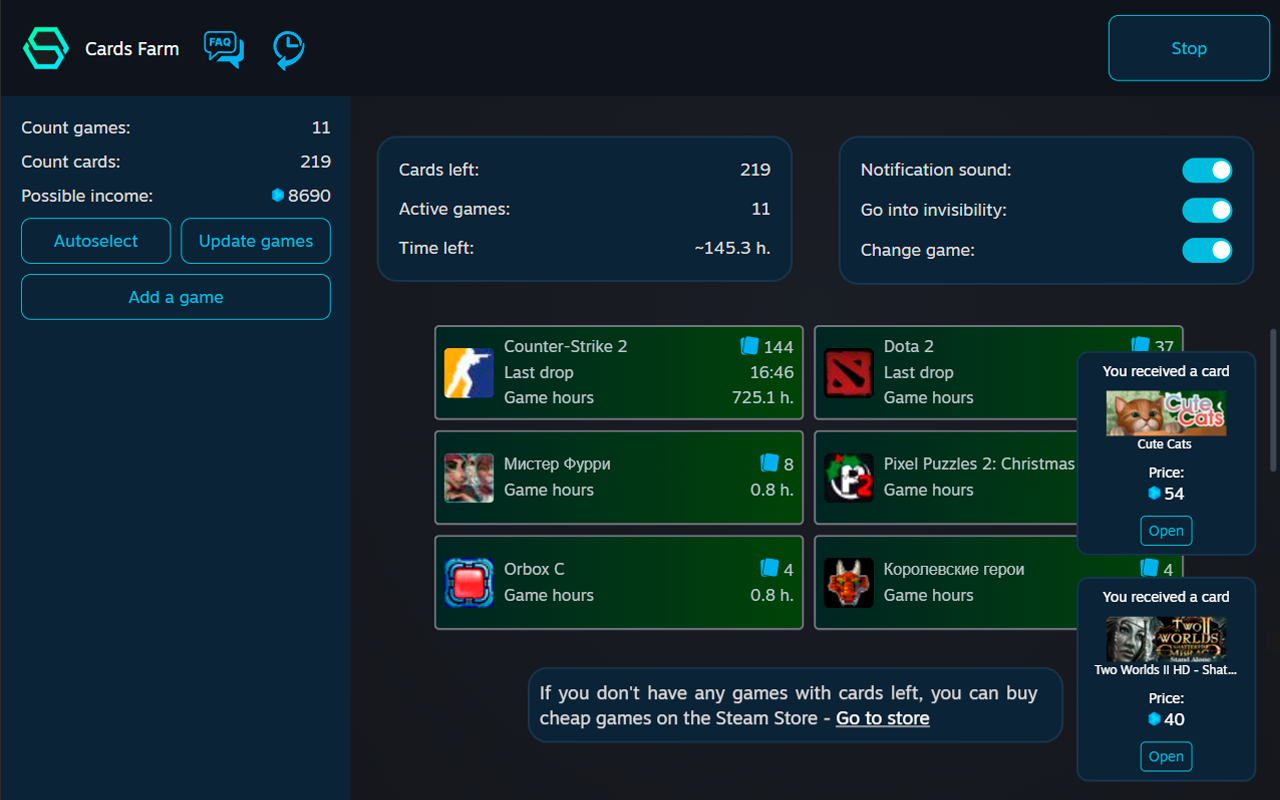Click the Orbox C game icon
This screenshot has height=800, width=1280.
(469, 582)
